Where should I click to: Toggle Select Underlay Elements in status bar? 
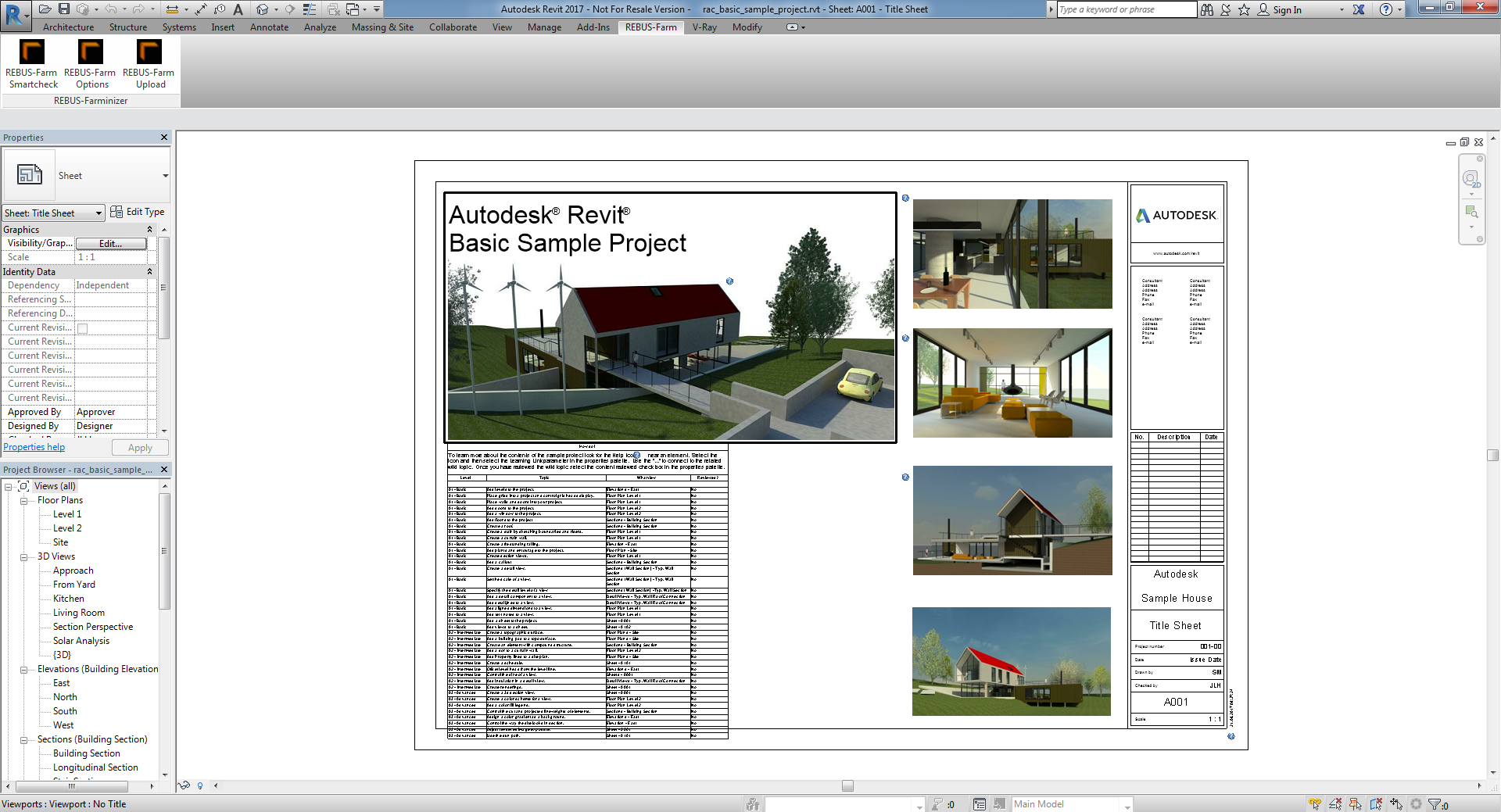tap(1335, 804)
